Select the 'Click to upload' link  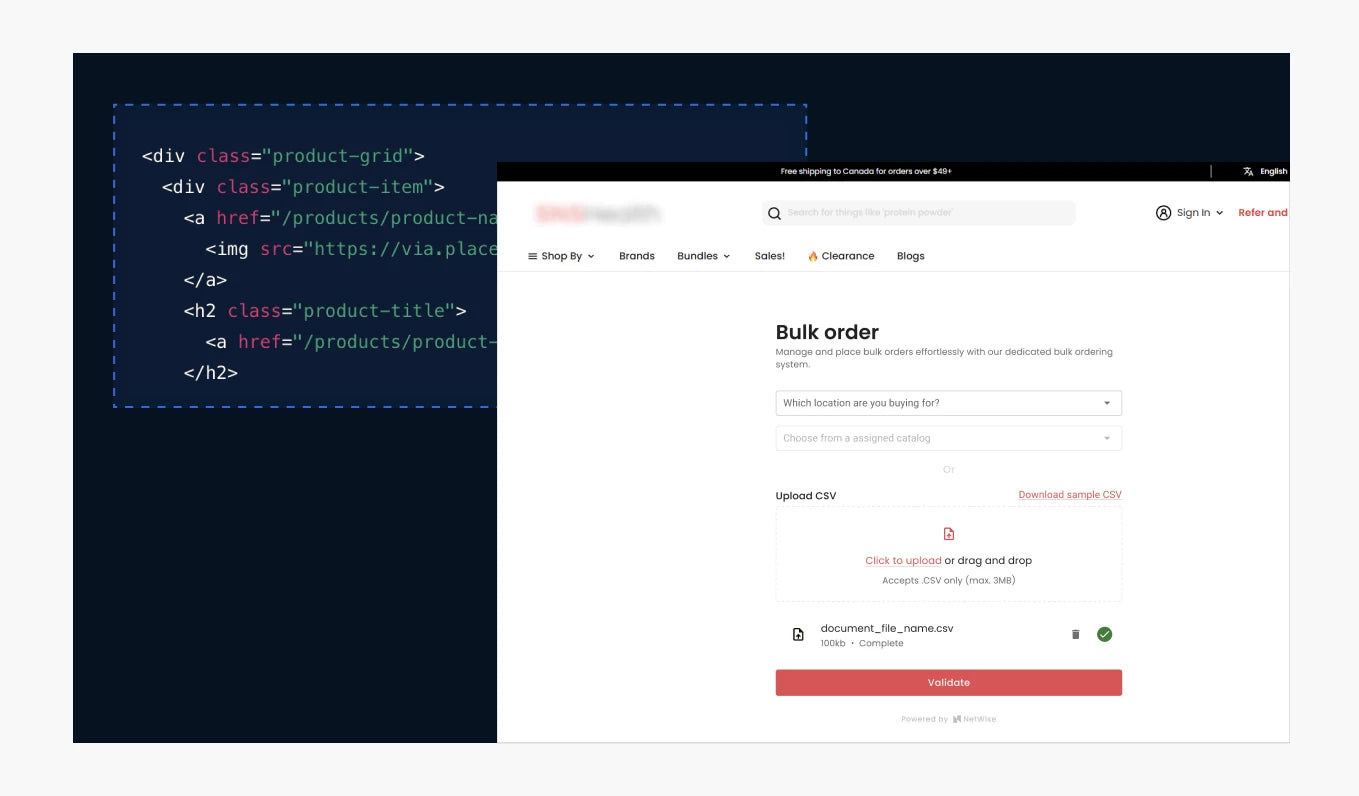point(903,561)
